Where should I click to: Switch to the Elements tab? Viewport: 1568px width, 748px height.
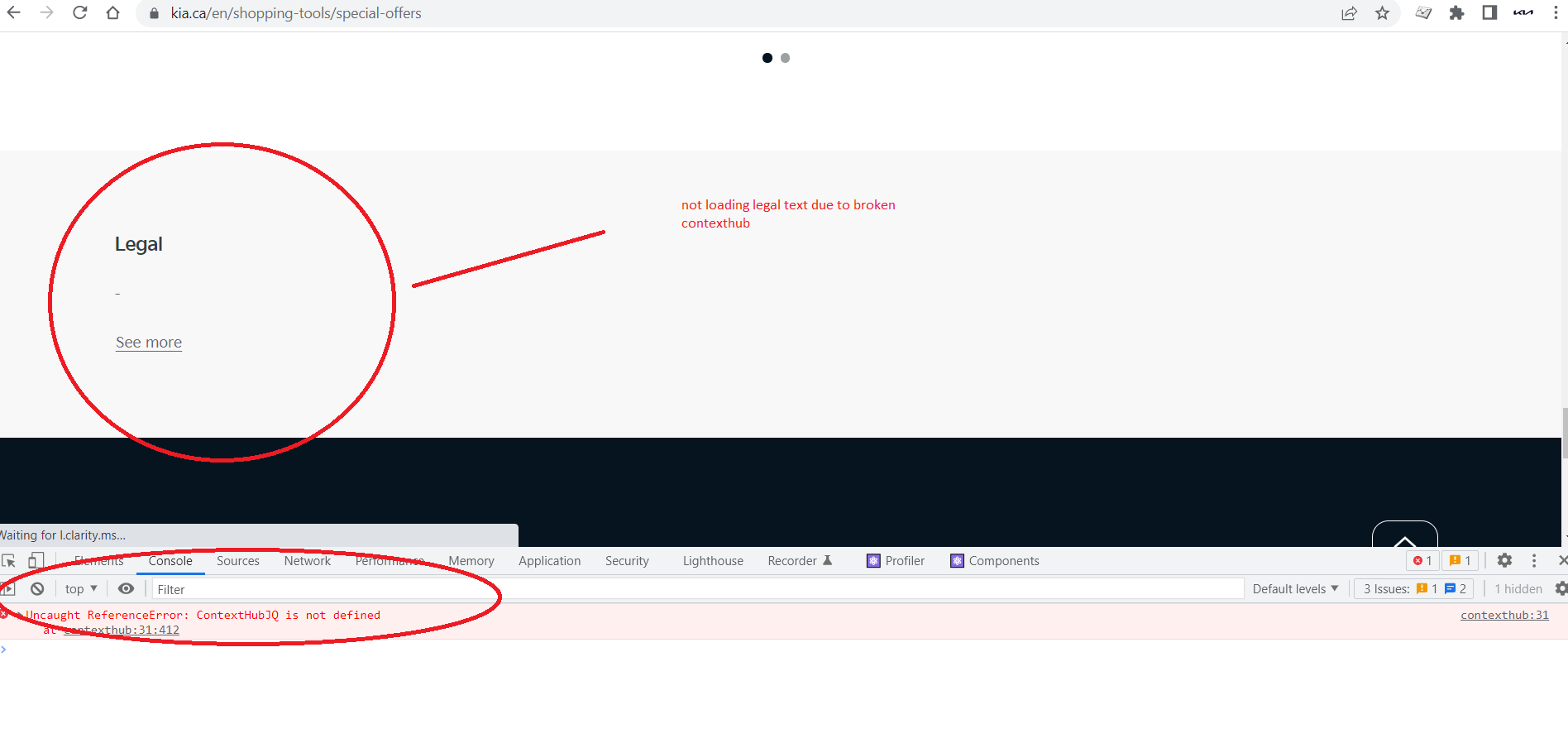(x=98, y=560)
